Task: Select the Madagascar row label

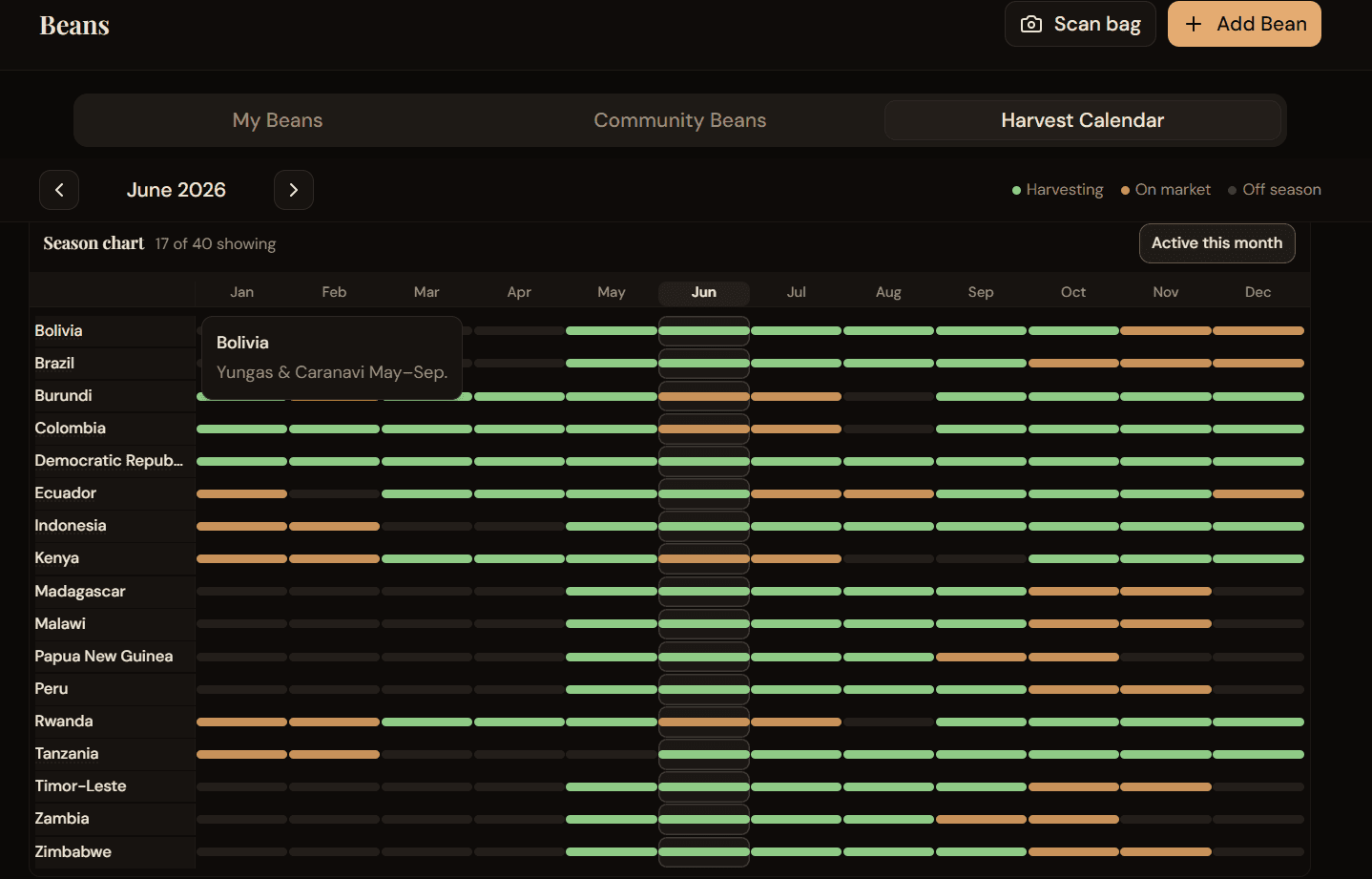Action: [x=80, y=591]
